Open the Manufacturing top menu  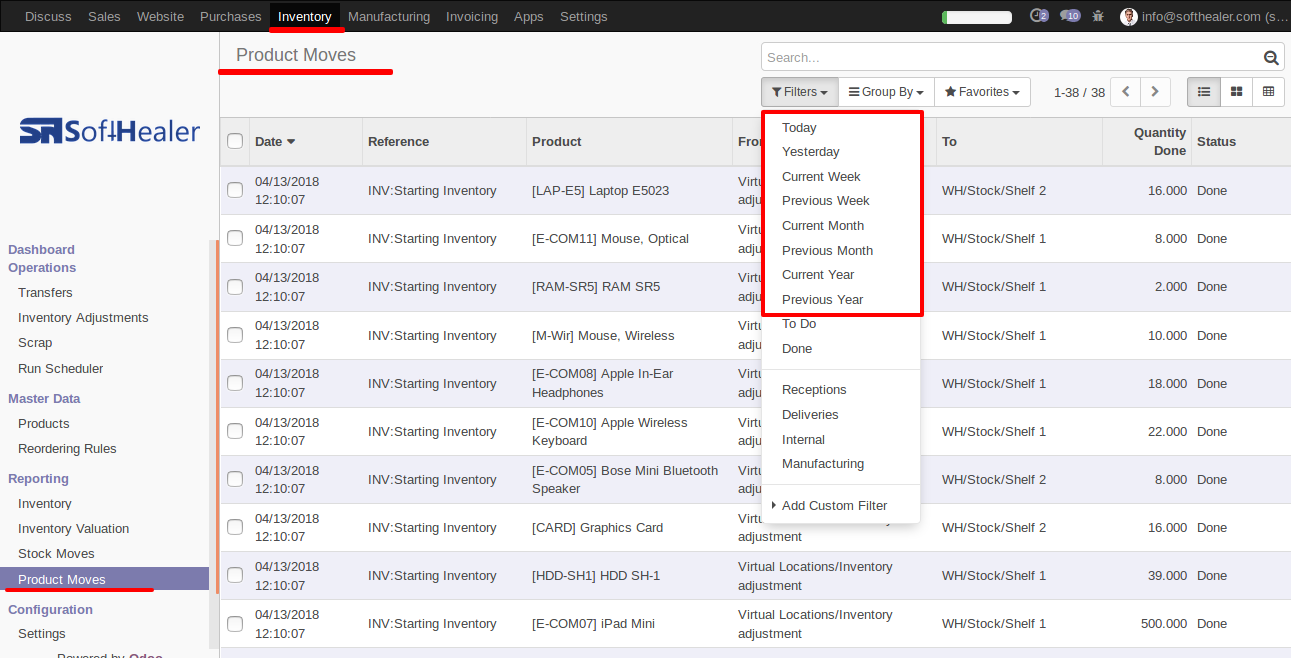pos(389,16)
